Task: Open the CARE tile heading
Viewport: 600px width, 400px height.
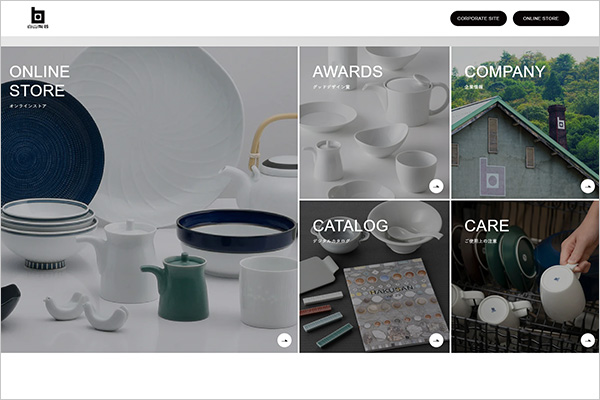Action: (486, 226)
